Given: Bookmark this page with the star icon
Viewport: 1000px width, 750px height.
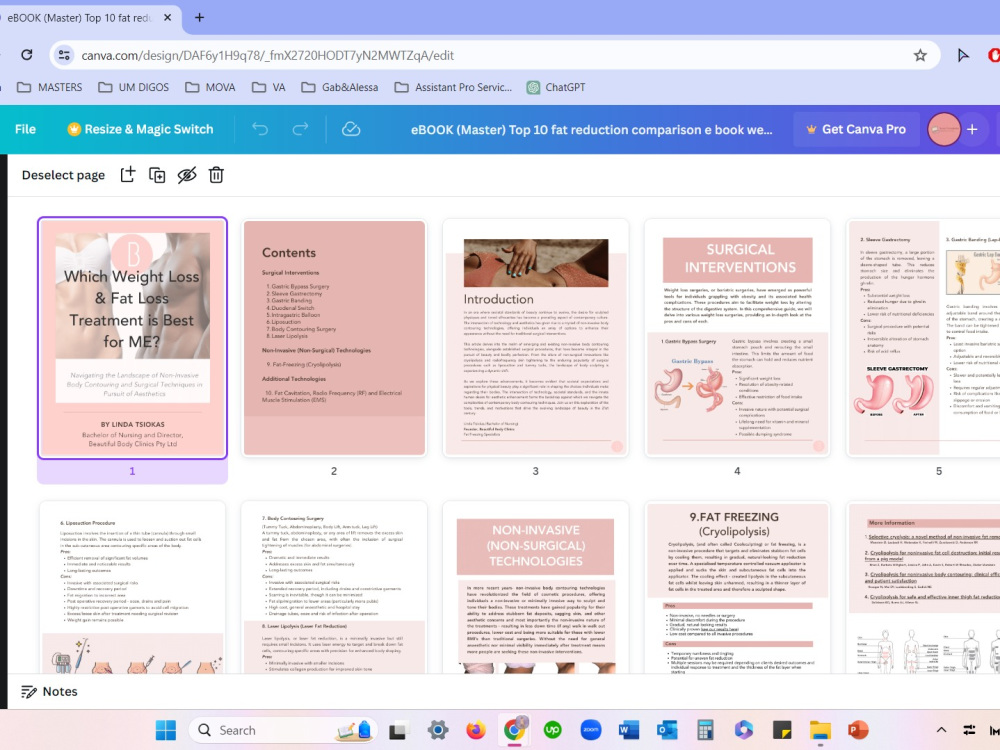Looking at the screenshot, I should point(920,55).
